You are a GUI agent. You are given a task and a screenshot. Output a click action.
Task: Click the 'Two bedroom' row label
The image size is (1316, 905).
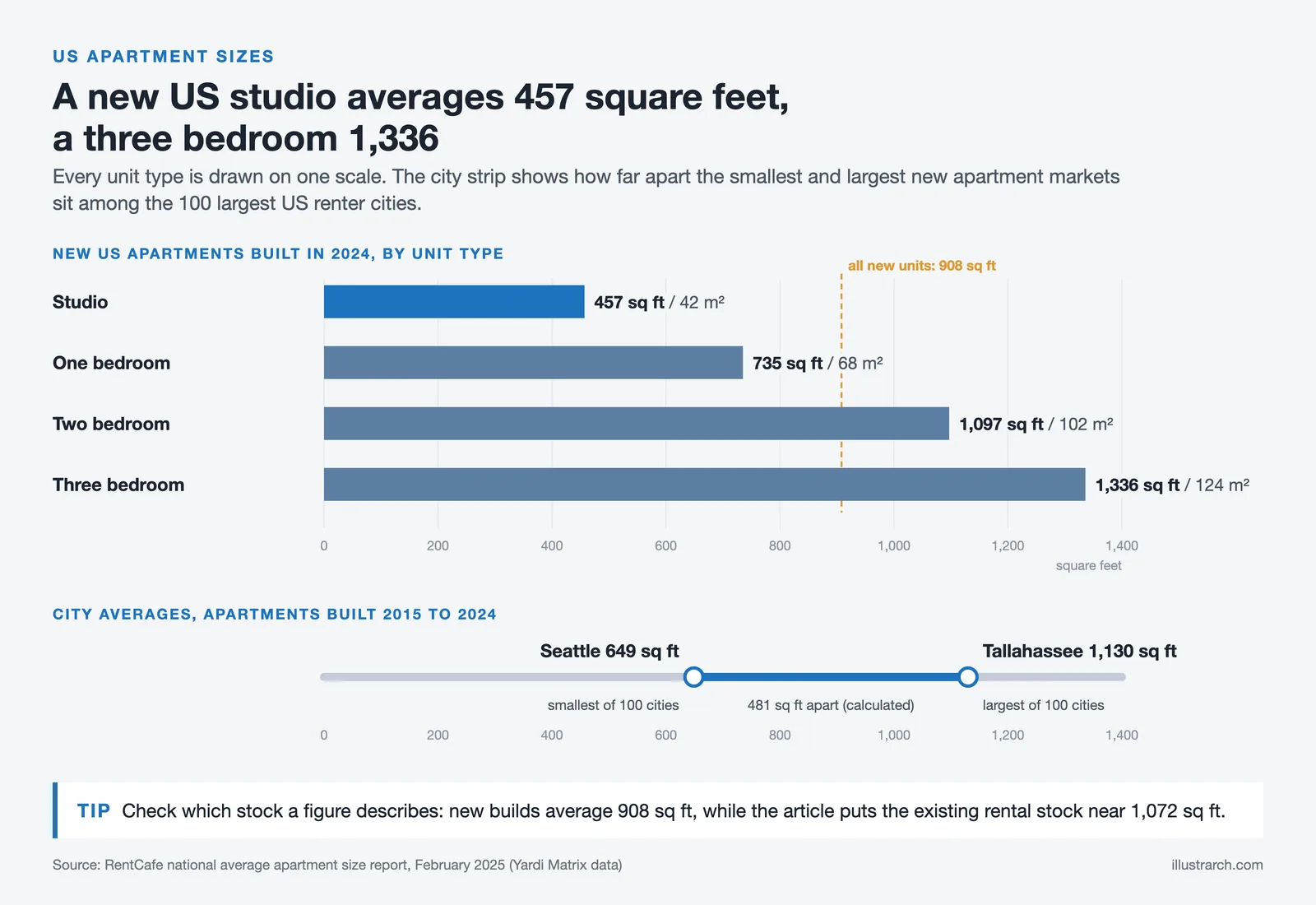coord(111,424)
